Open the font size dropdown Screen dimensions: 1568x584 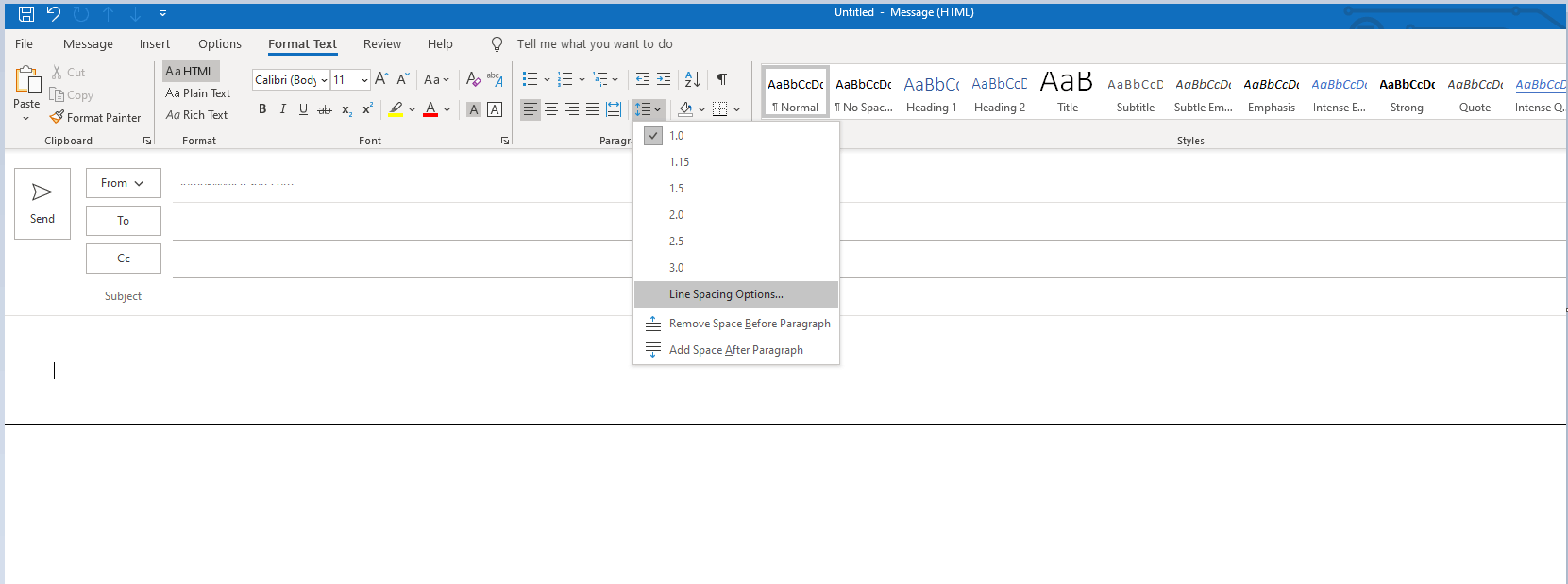[364, 80]
